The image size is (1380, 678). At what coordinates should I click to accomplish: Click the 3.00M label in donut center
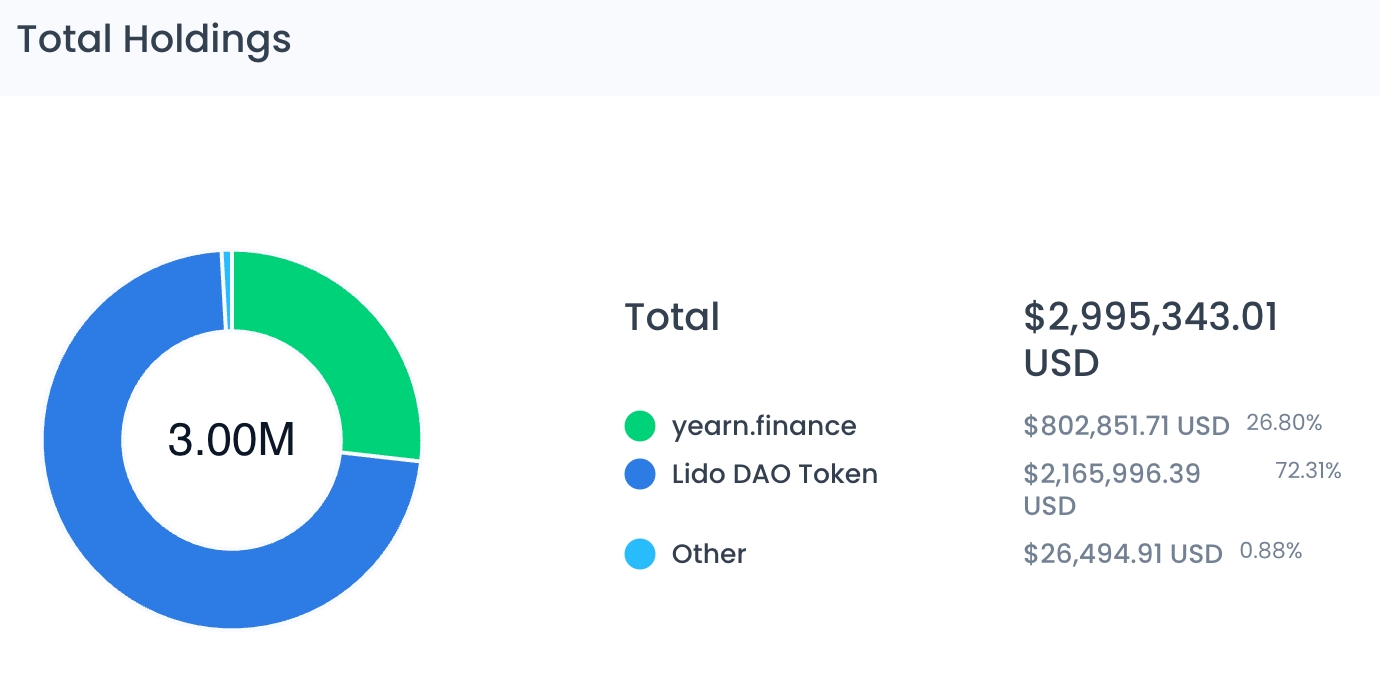coord(231,440)
